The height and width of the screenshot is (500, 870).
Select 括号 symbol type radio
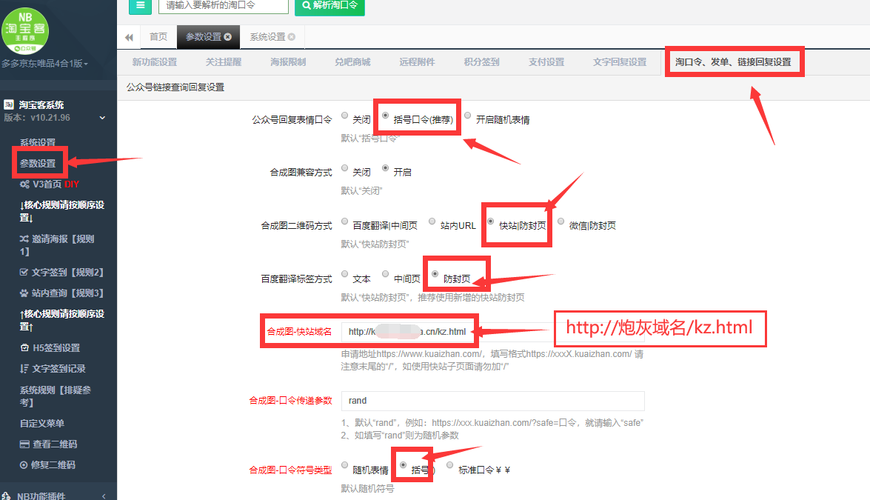pyautogui.click(x=403, y=465)
